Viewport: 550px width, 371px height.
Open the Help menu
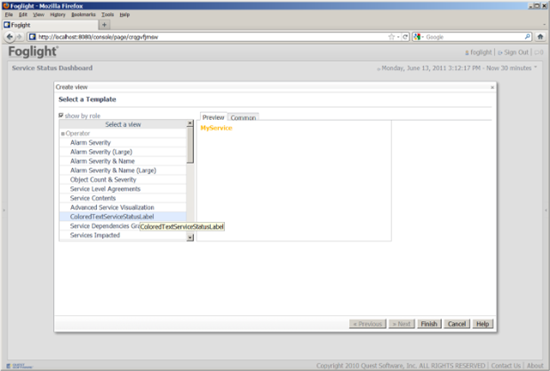(x=125, y=14)
